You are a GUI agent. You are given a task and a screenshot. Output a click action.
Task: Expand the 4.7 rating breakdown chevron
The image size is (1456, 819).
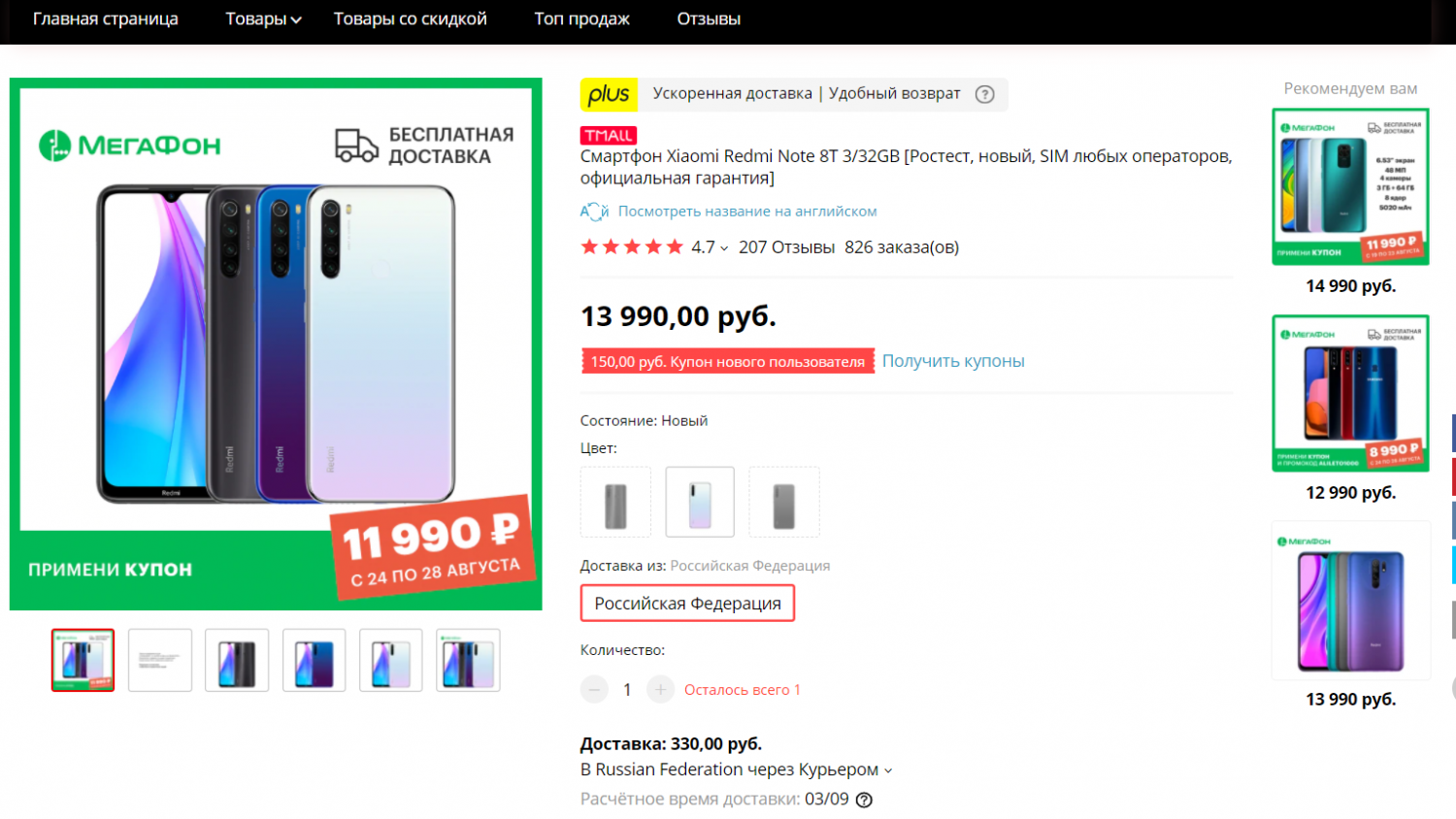coord(724,248)
